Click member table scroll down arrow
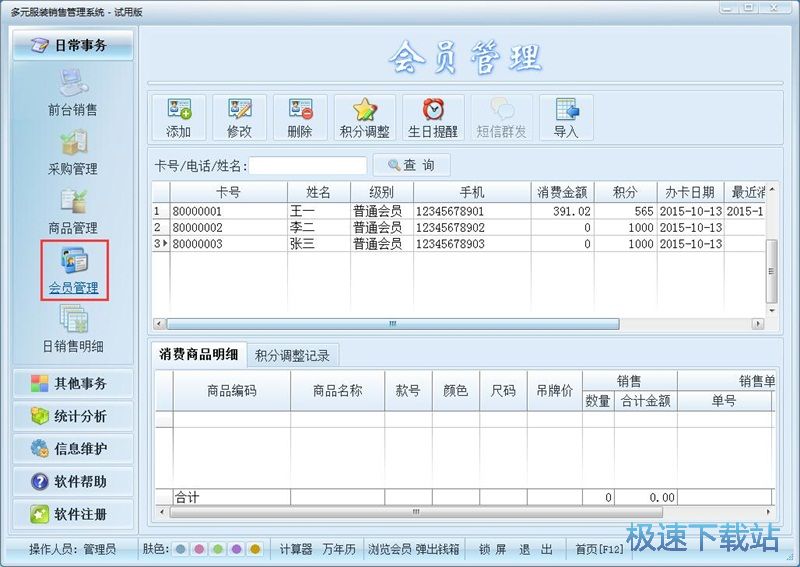 (772, 310)
